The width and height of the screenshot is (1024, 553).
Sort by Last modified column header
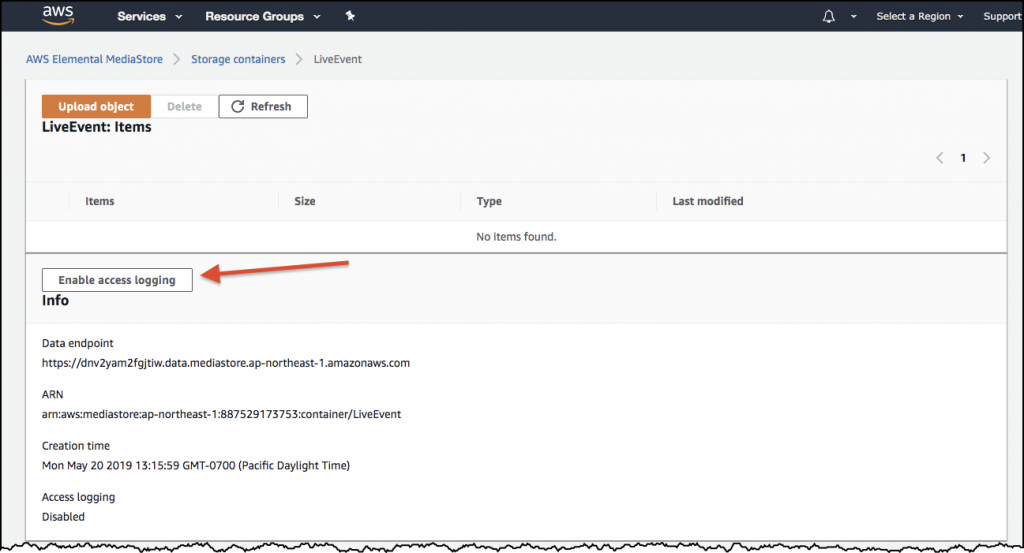tap(708, 201)
